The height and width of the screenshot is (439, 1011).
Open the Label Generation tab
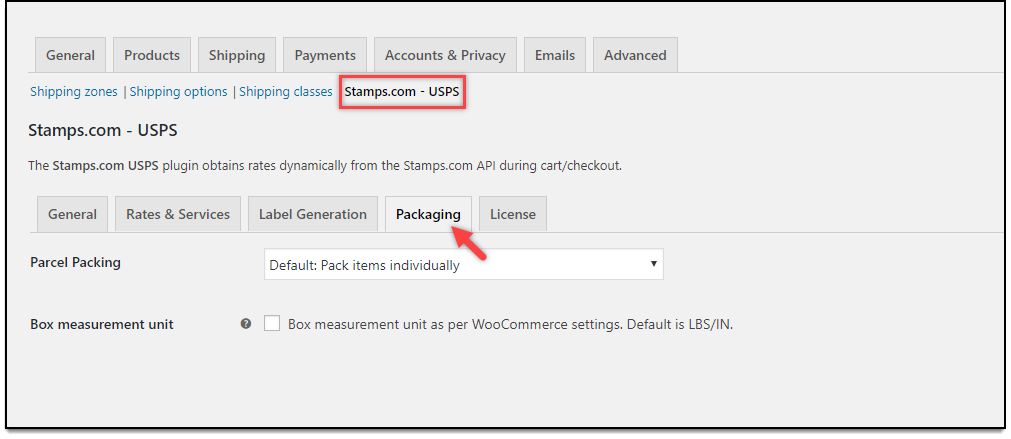[x=313, y=214]
